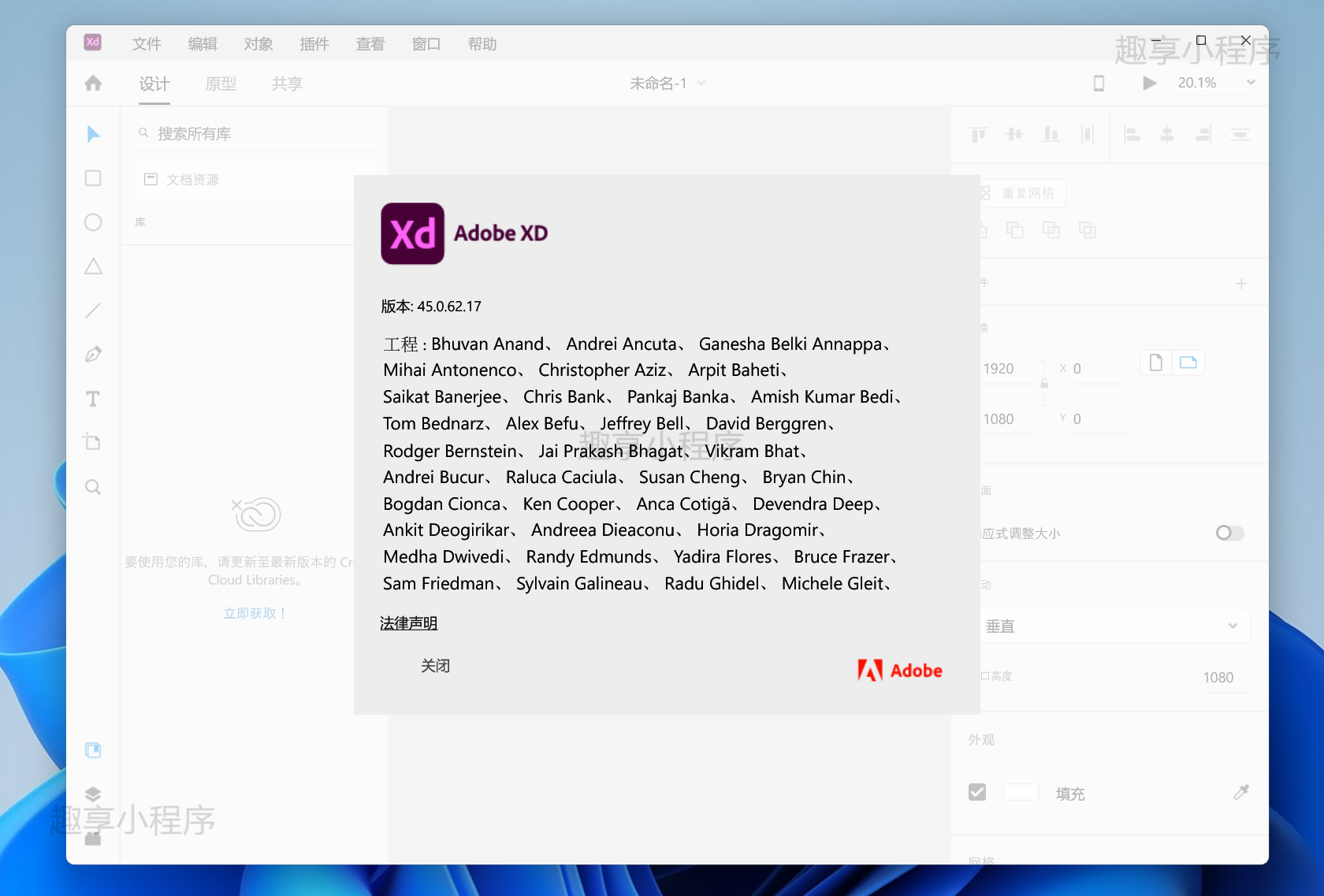Add a component with plus icon
Viewport: 1324px width, 896px height.
[x=1241, y=284]
